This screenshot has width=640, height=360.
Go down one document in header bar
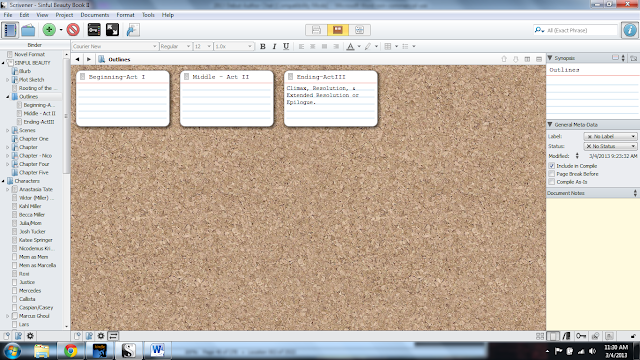516,59
